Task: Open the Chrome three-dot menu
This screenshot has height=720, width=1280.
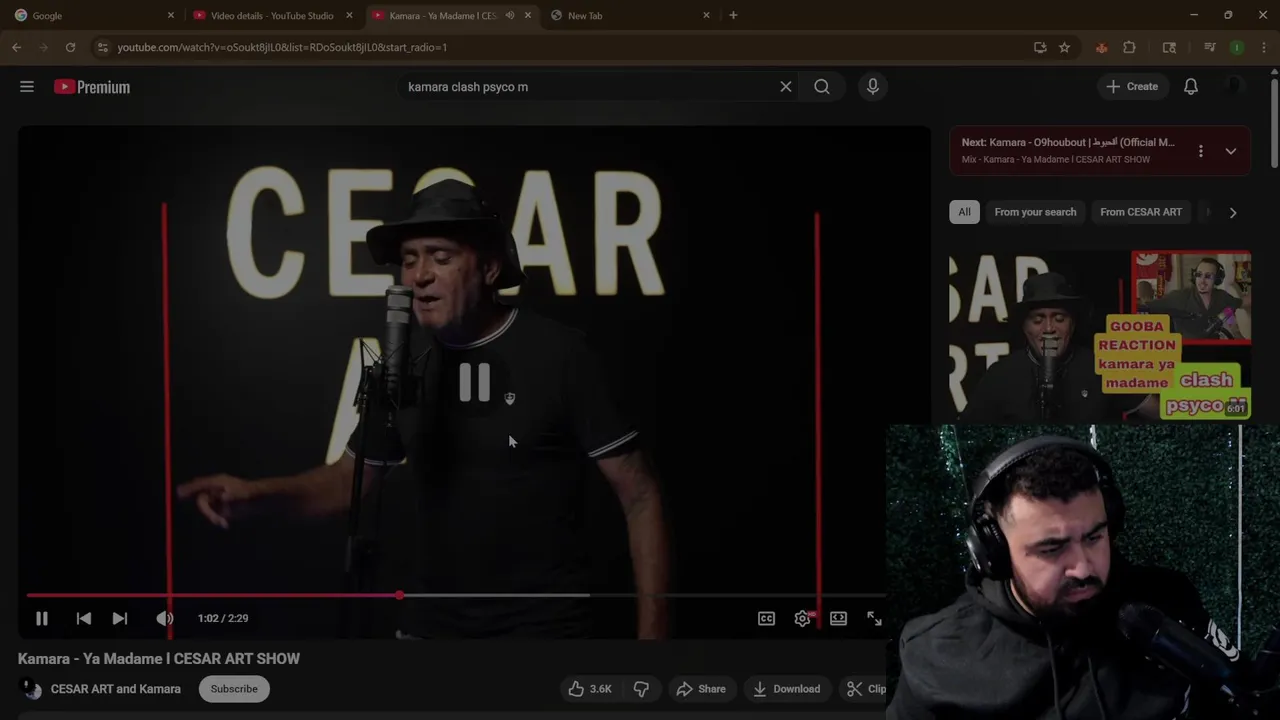Action: pyautogui.click(x=1263, y=47)
